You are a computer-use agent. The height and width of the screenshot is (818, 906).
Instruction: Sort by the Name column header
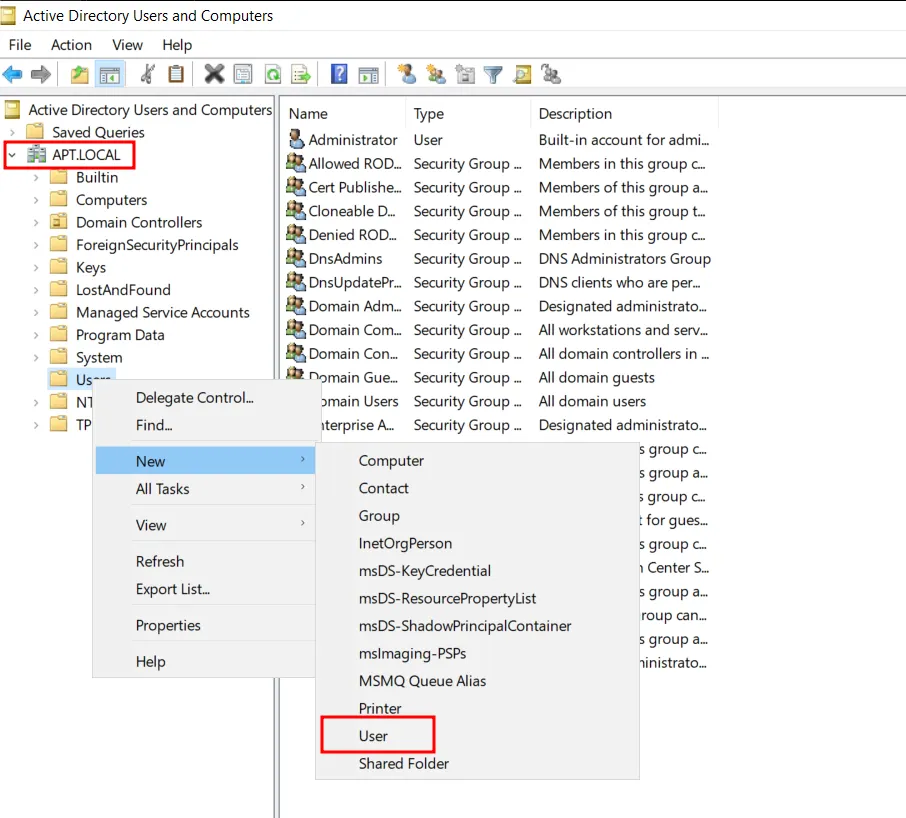click(x=344, y=113)
